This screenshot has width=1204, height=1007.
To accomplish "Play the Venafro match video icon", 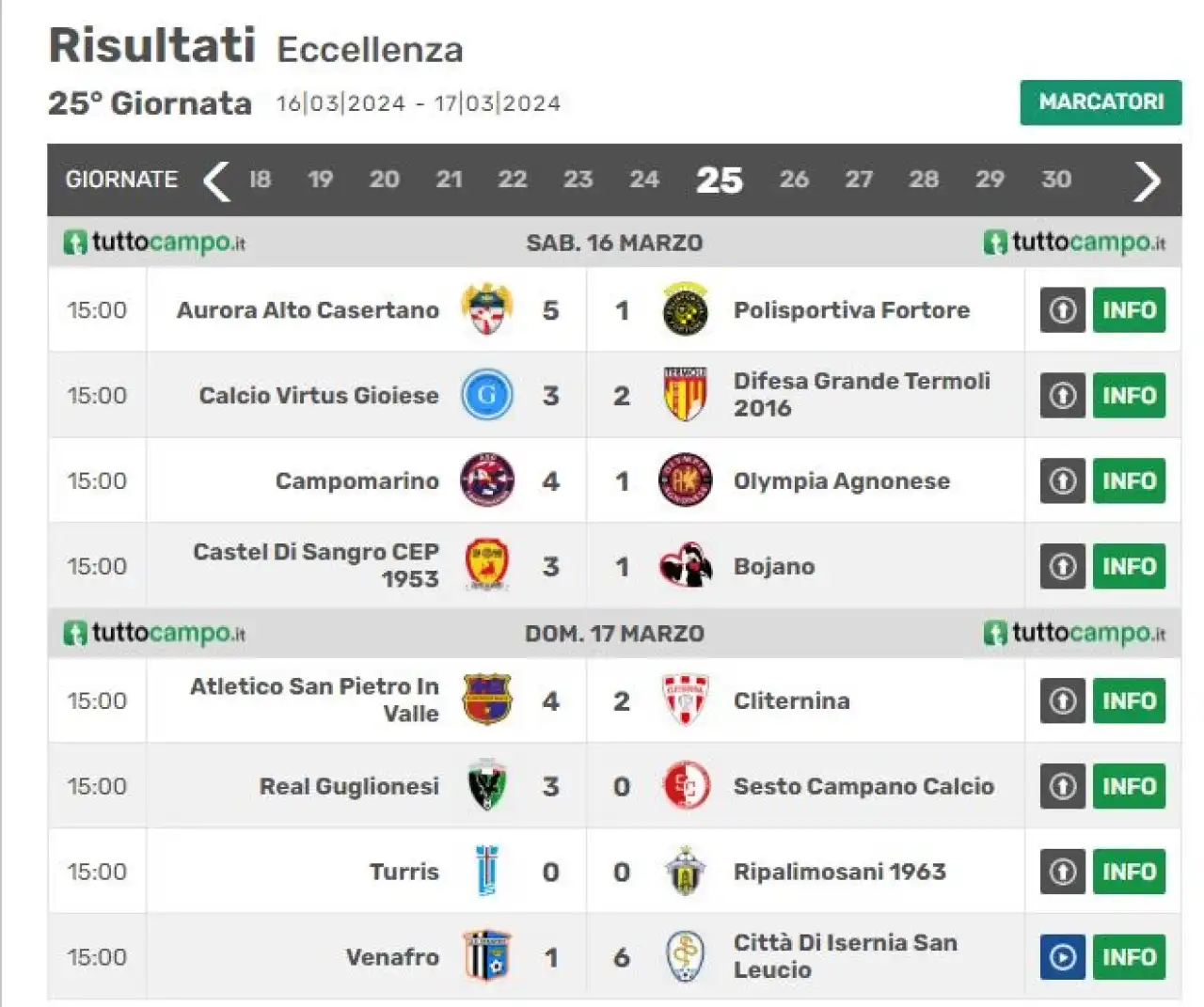I will 1063,957.
